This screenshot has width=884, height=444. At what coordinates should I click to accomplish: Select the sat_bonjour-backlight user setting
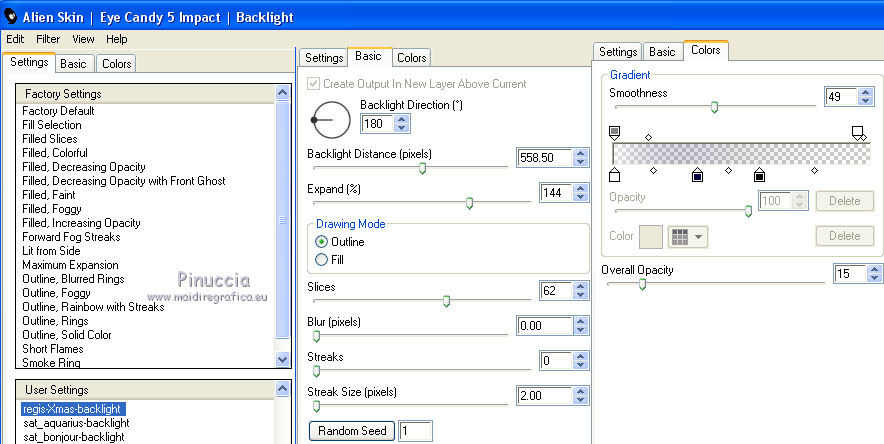74,437
